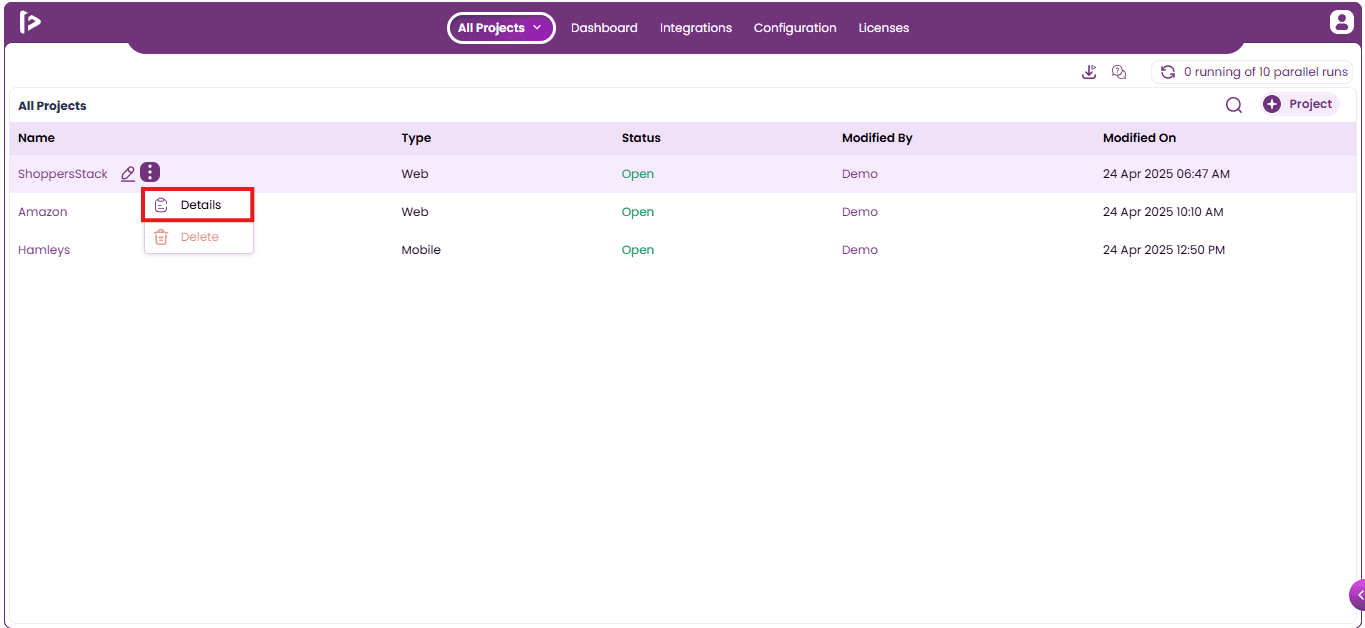Click the Name column header
1365x628 pixels.
coord(37,138)
